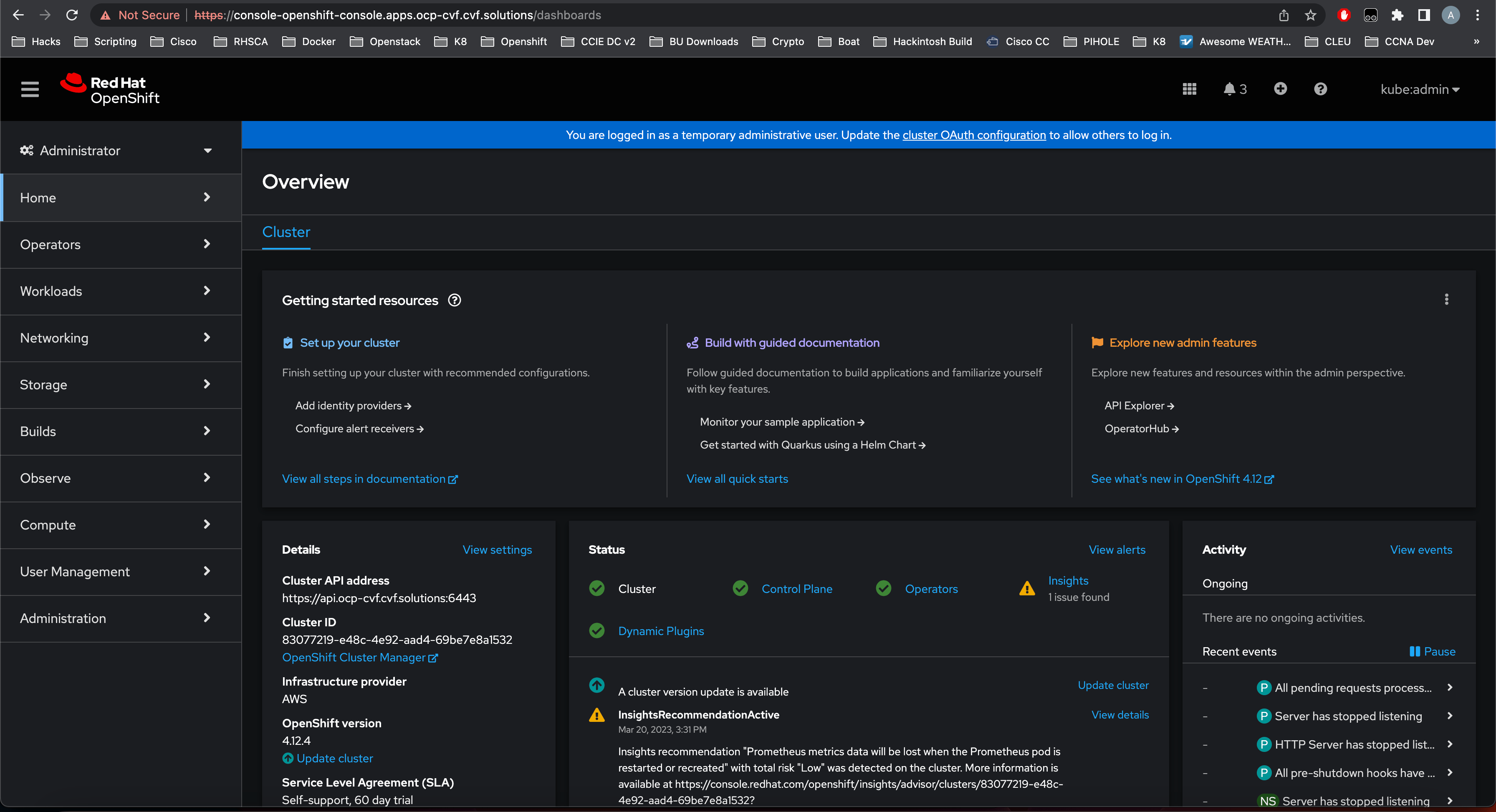Click the Getting started resources help icon
The width and height of the screenshot is (1496, 812).
454,300
